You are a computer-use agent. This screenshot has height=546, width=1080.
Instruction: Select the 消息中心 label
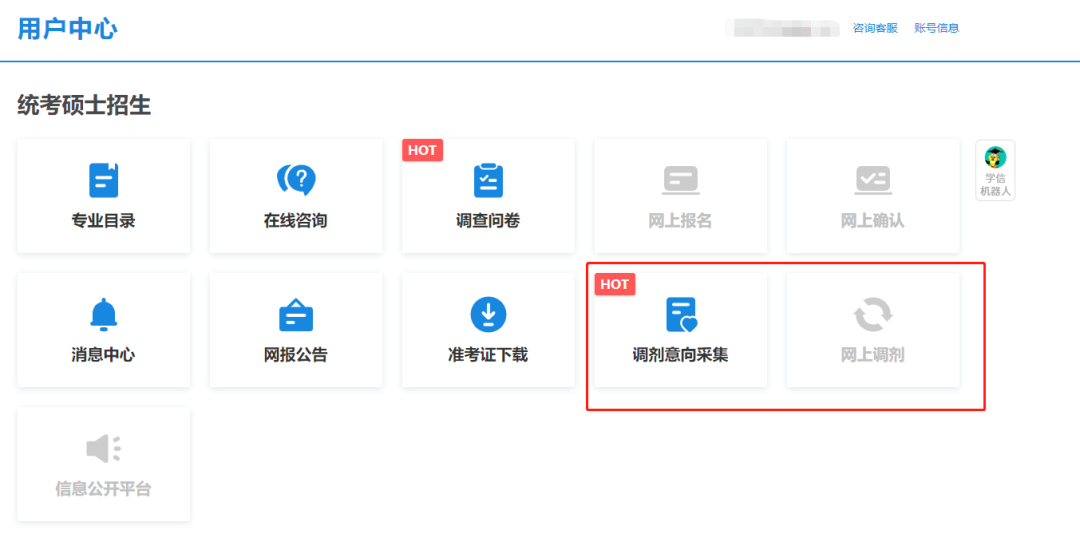(103, 355)
